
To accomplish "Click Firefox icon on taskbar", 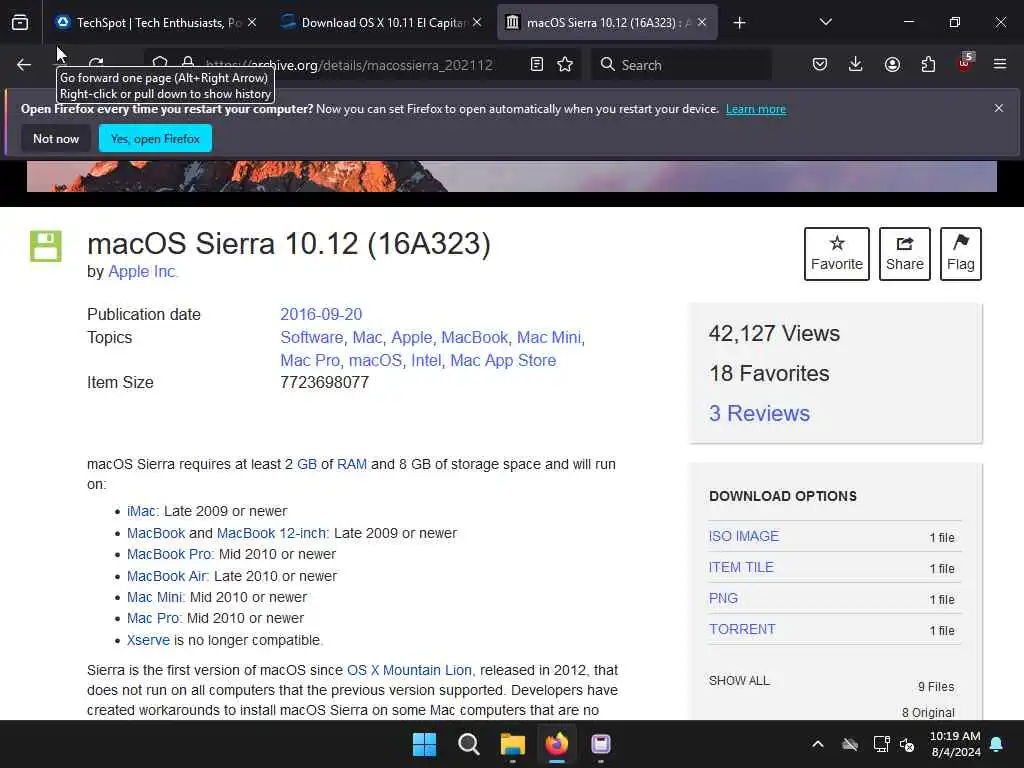I will coord(556,744).
